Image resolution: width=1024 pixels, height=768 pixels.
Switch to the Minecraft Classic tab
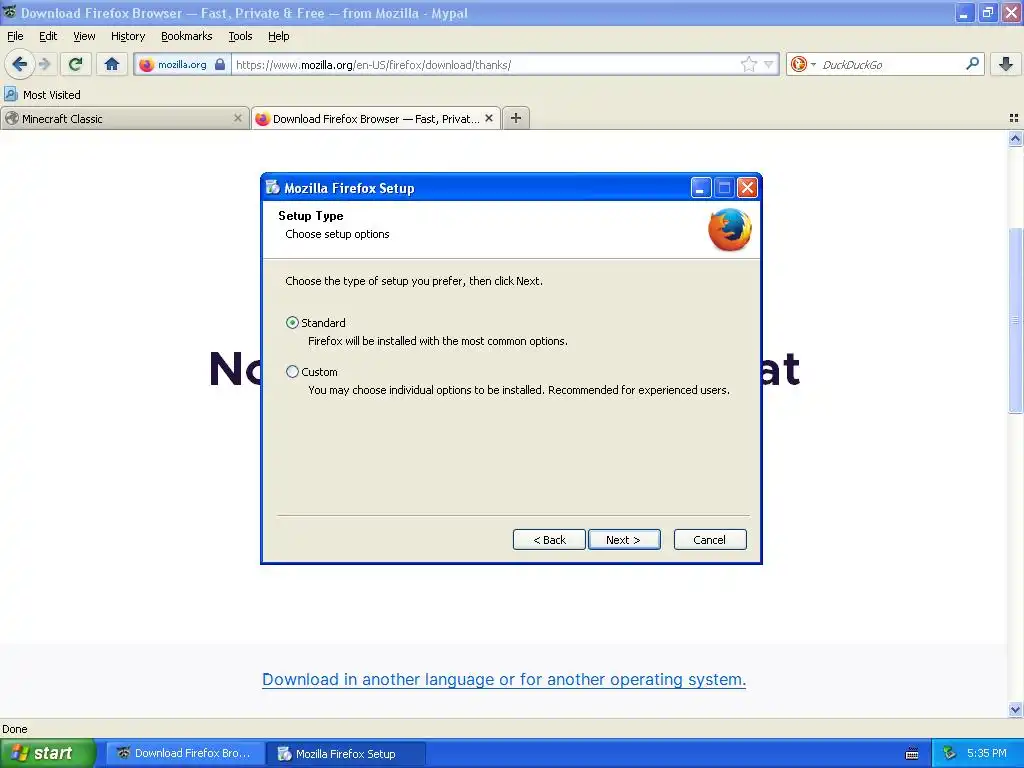[124, 119]
